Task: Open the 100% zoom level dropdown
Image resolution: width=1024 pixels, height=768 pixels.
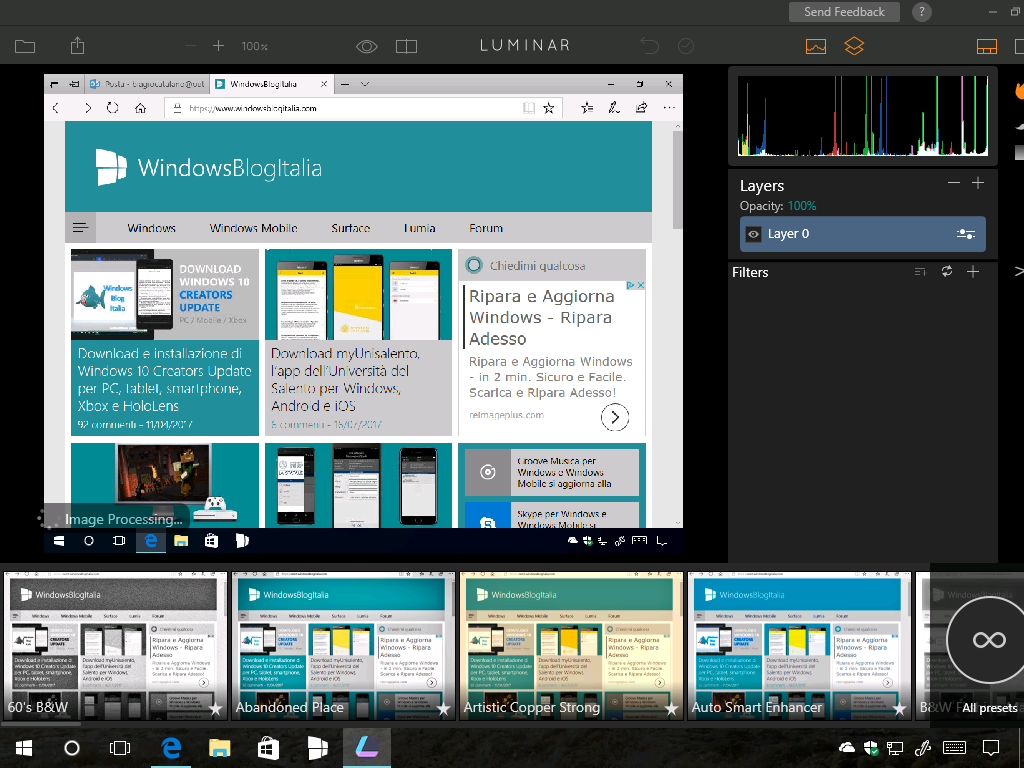Action: pos(255,46)
